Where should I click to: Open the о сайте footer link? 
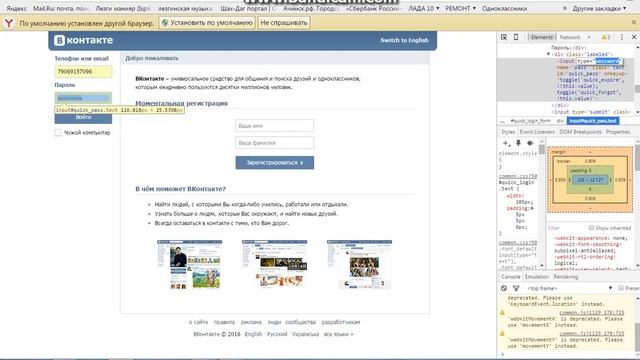pos(198,322)
